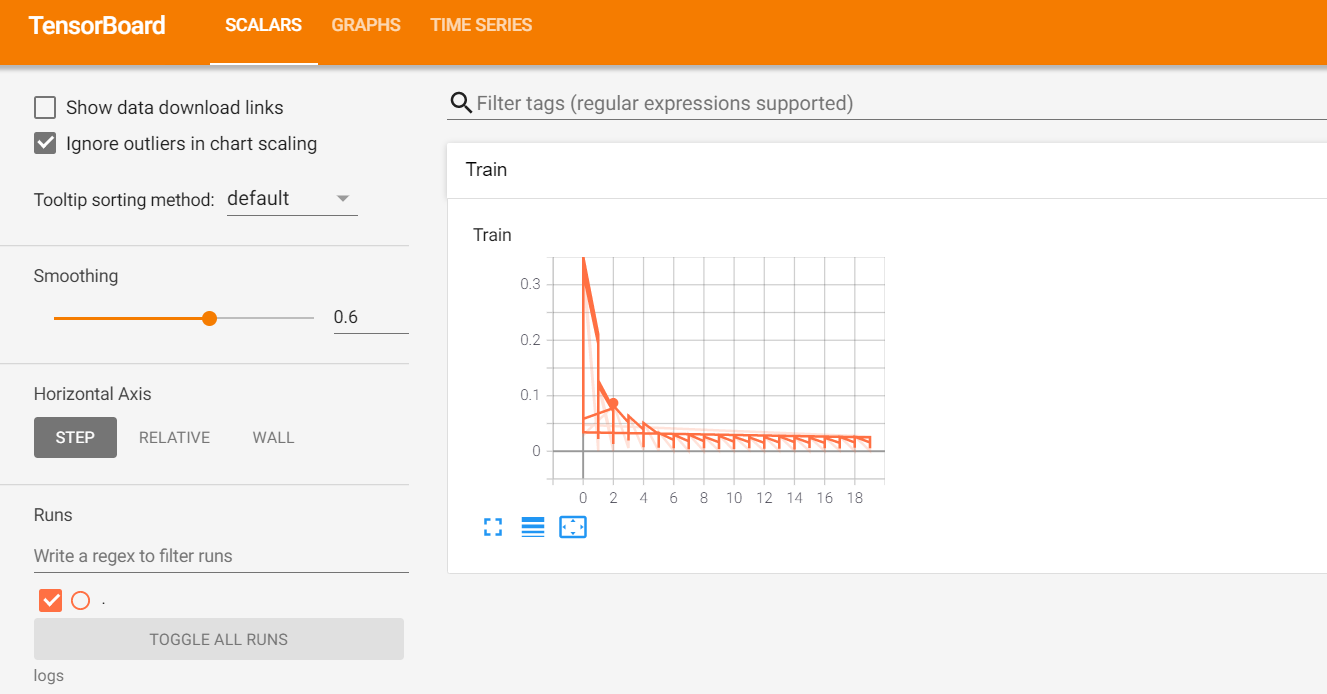This screenshot has width=1327, height=694.
Task: Open the Tooltip sorting method dropdown
Action: (x=292, y=198)
